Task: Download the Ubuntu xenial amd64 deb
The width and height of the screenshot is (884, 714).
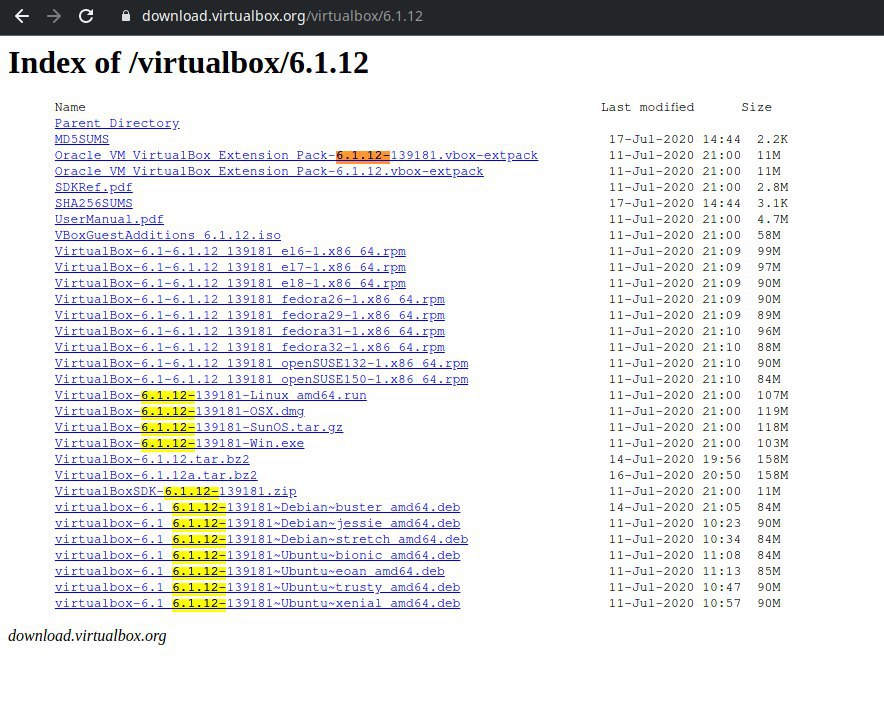Action: pyautogui.click(x=257, y=603)
